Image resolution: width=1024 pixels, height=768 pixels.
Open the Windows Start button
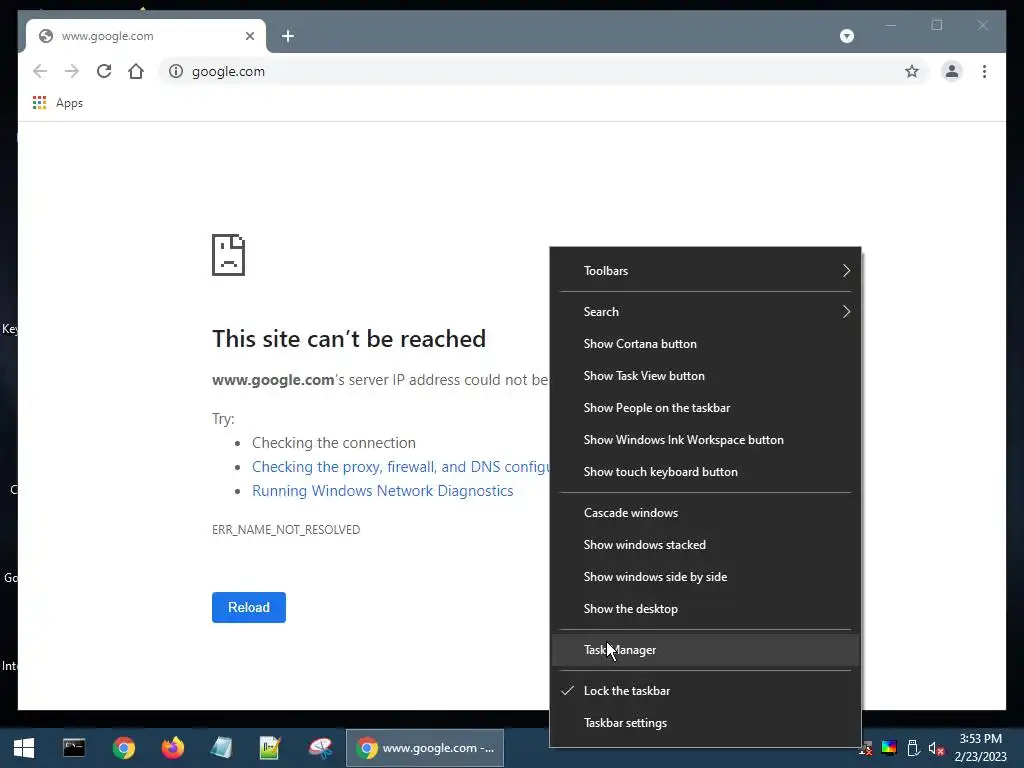tap(24, 748)
